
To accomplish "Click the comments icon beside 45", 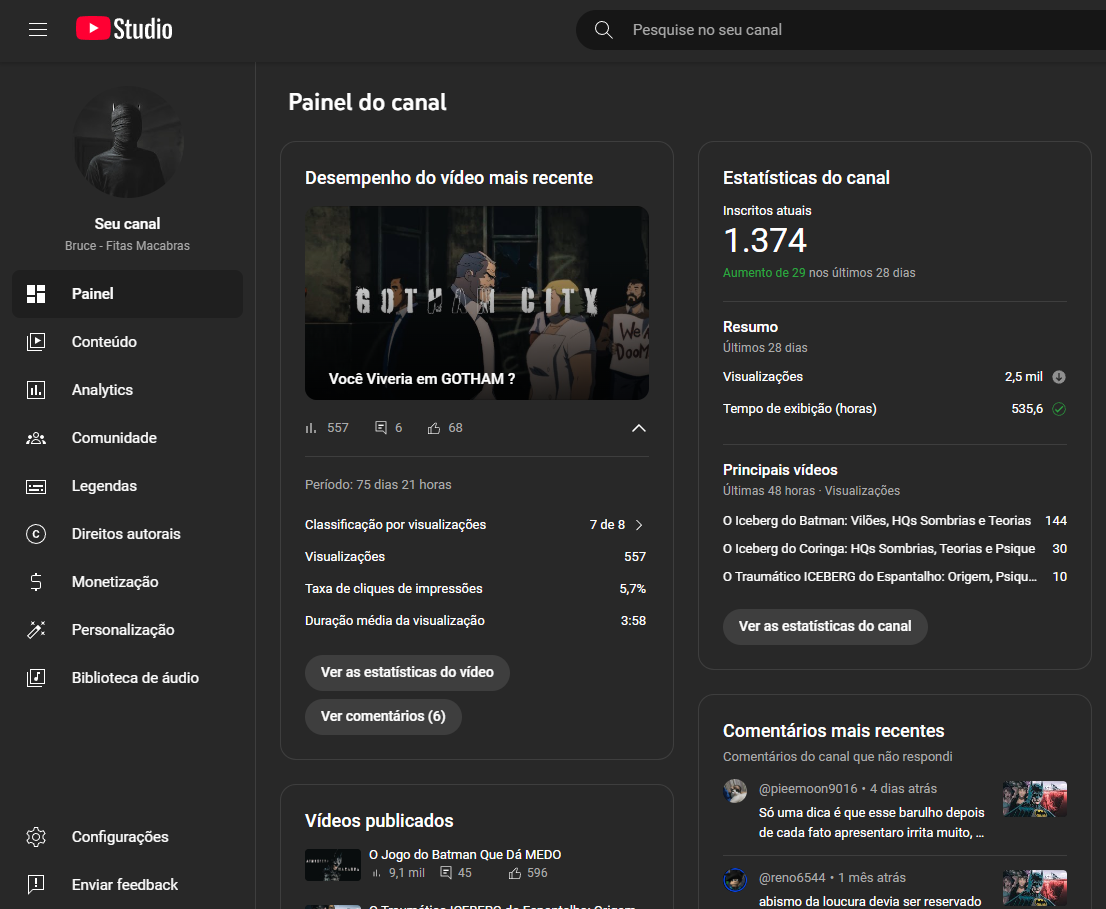I will click(446, 873).
